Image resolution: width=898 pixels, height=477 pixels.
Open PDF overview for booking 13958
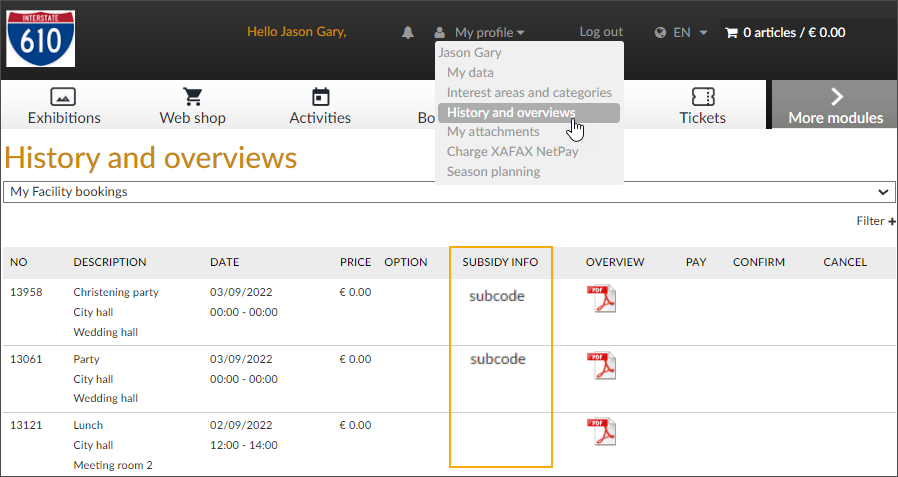(x=601, y=299)
